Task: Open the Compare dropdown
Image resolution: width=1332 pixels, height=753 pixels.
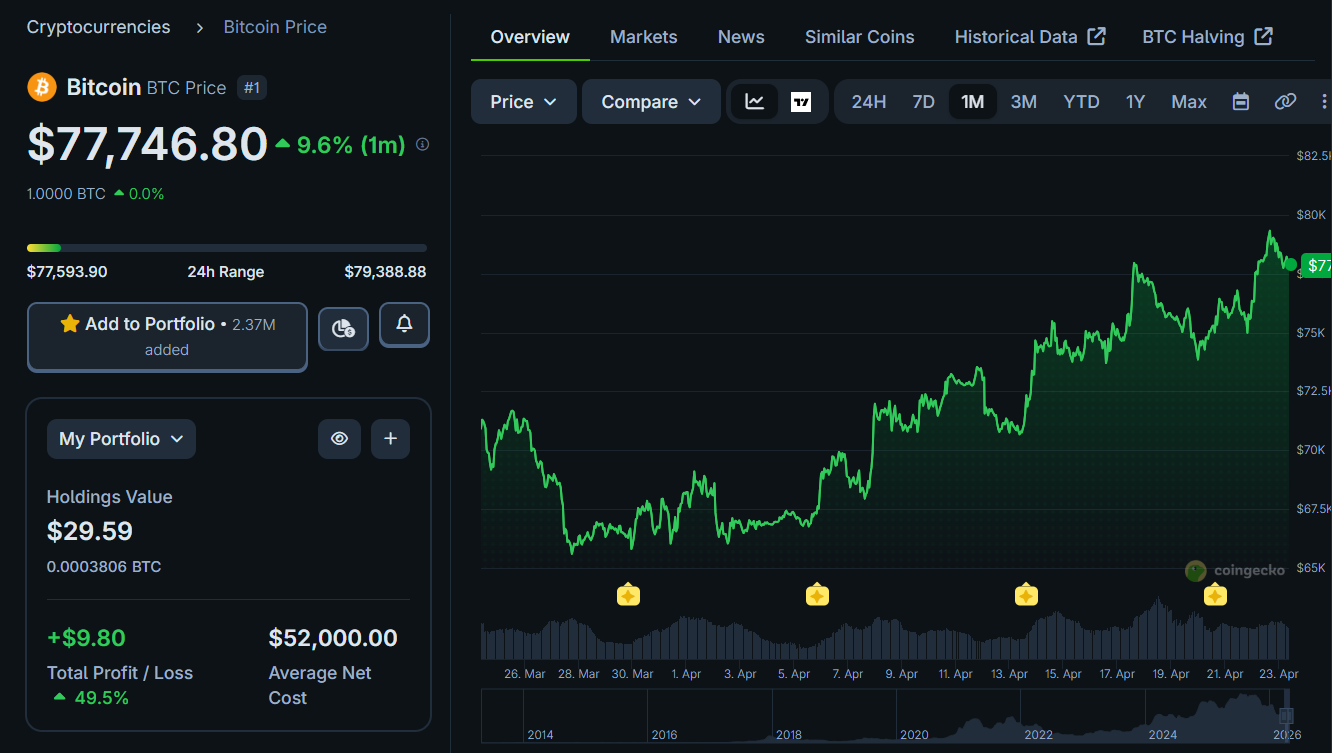Action: tap(651, 102)
